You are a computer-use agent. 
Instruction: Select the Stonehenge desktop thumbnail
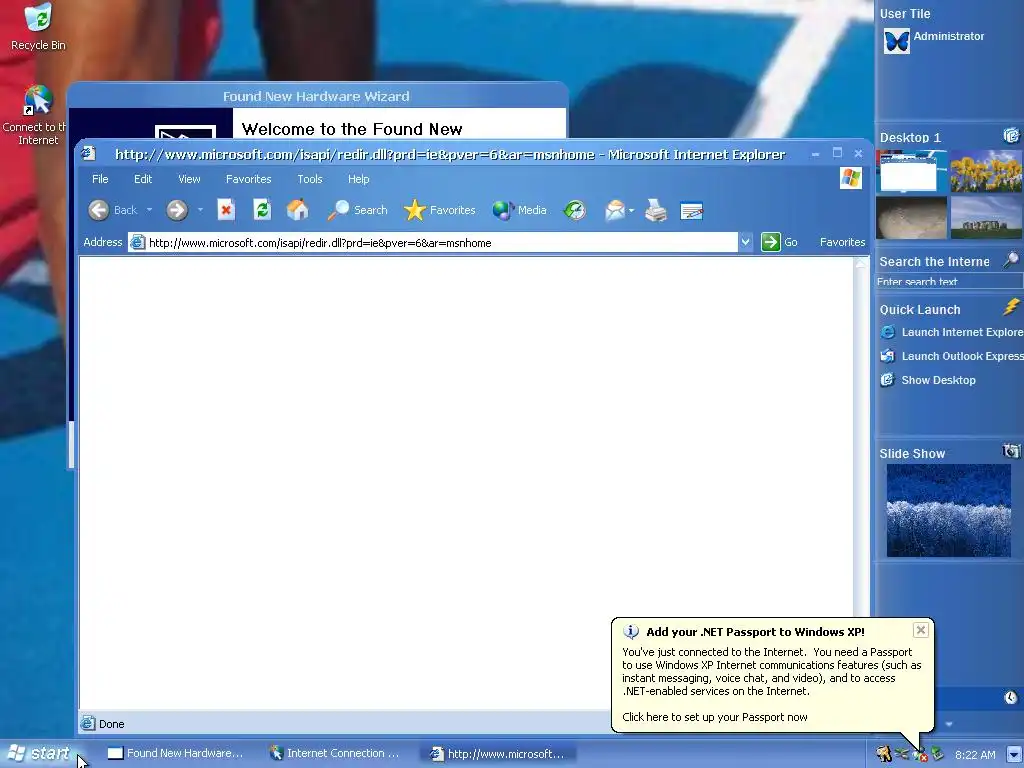[x=985, y=217]
